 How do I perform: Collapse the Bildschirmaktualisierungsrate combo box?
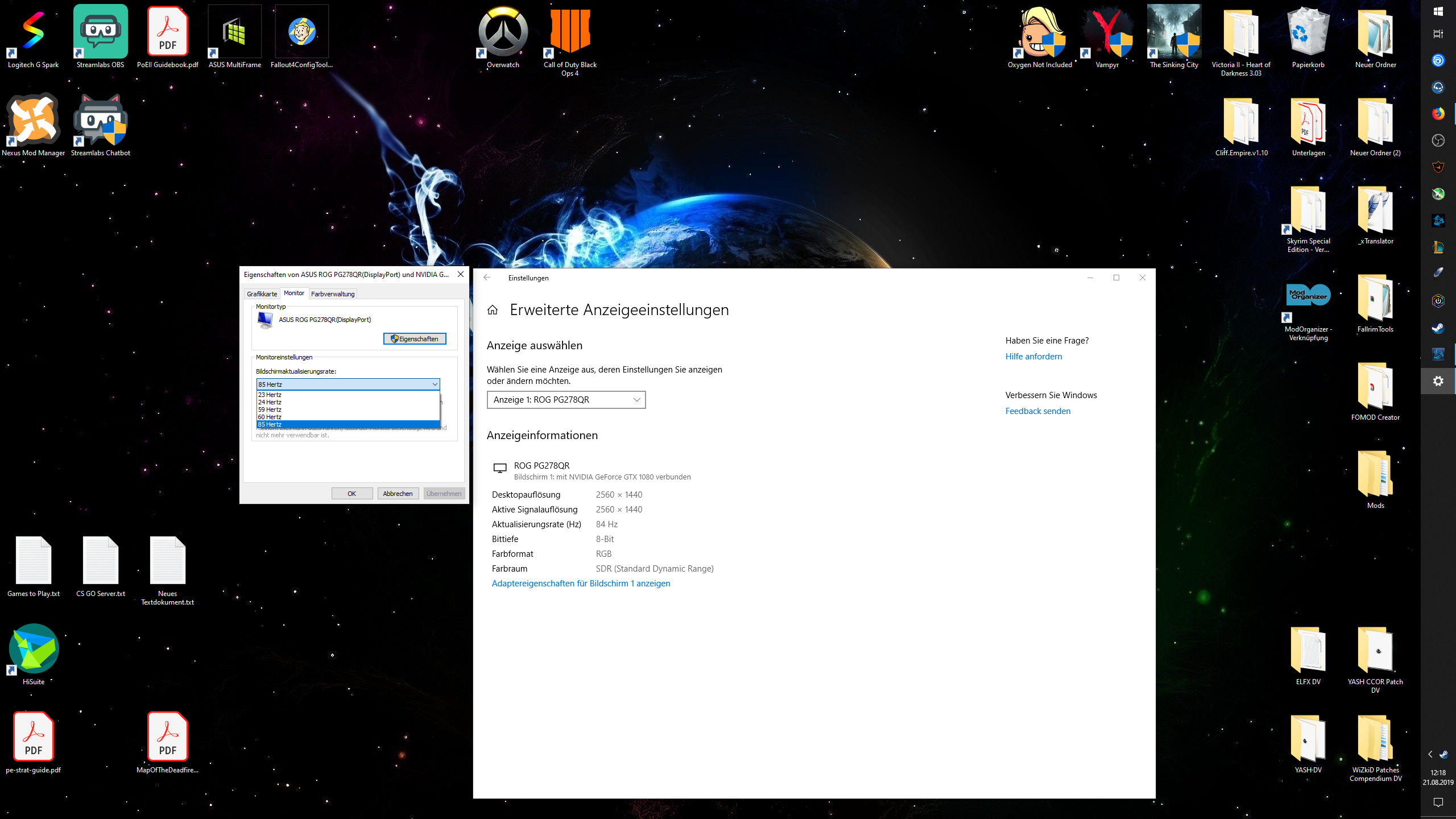pos(435,384)
